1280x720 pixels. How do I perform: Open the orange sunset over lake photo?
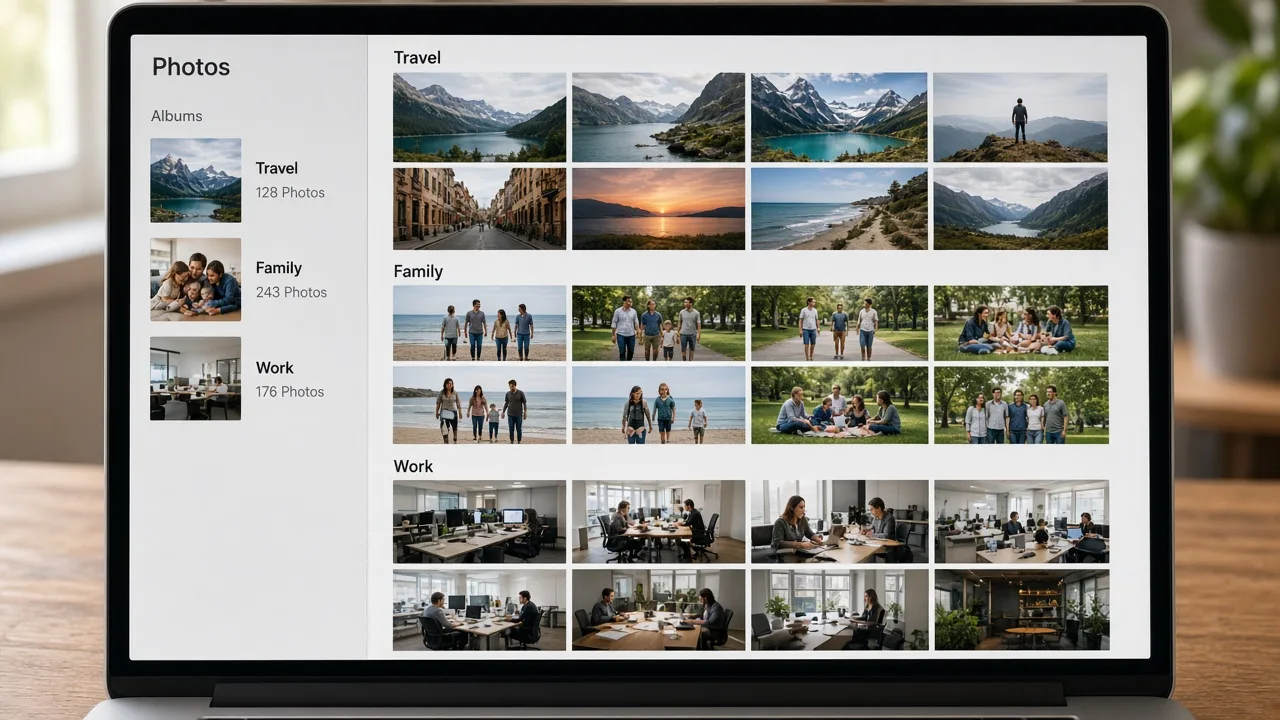658,208
